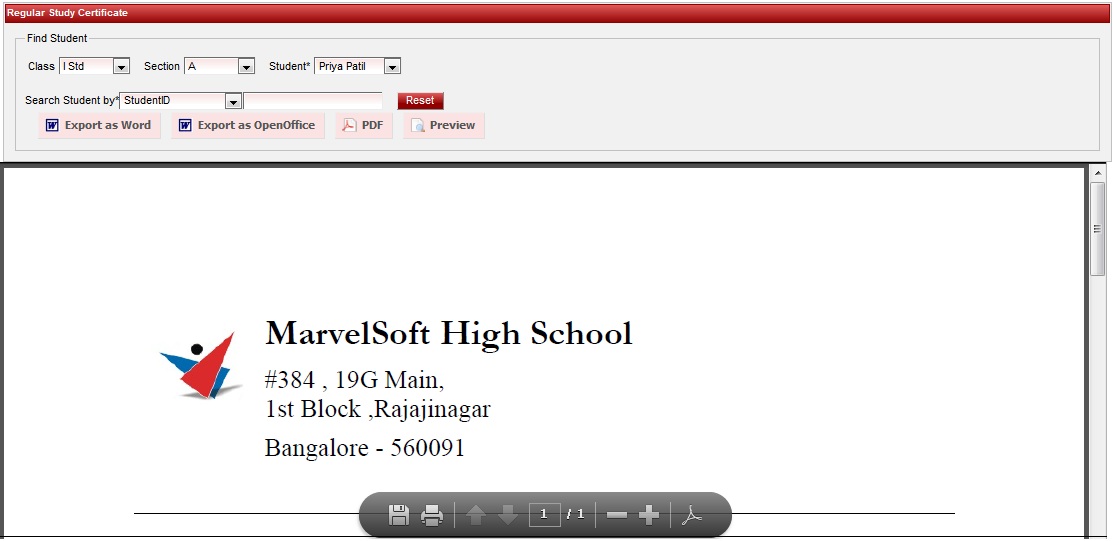Click the save icon in PDF toolbar
This screenshot has height=541, width=1113.
(398, 515)
